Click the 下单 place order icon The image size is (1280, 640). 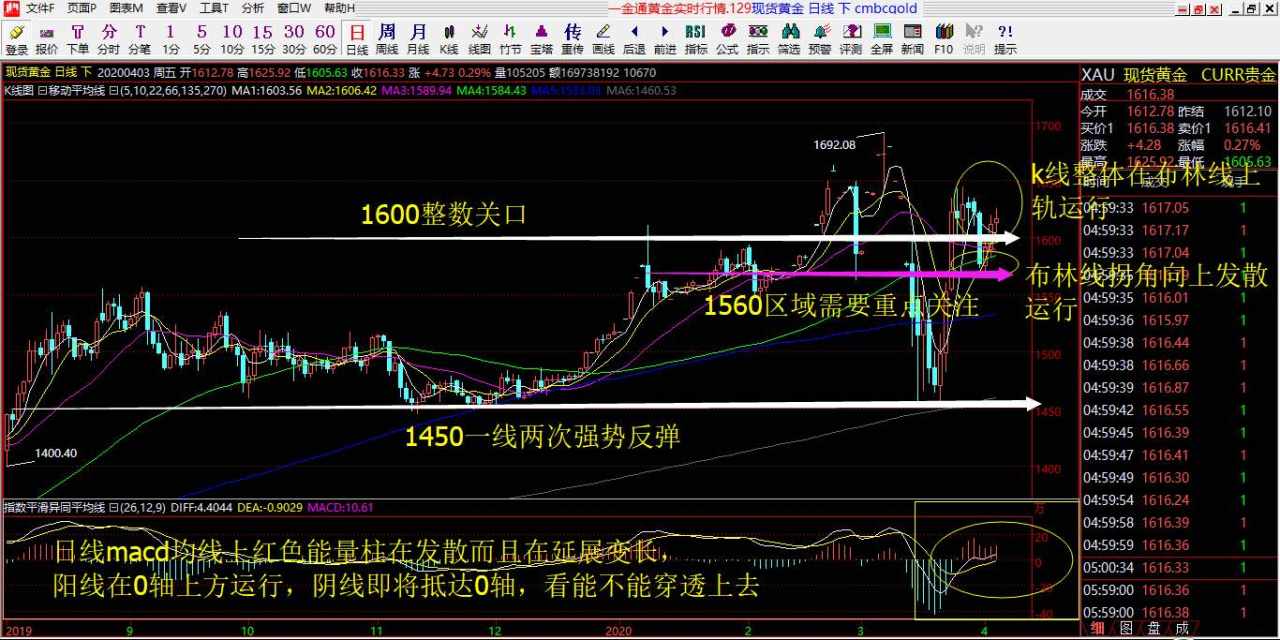(78, 39)
